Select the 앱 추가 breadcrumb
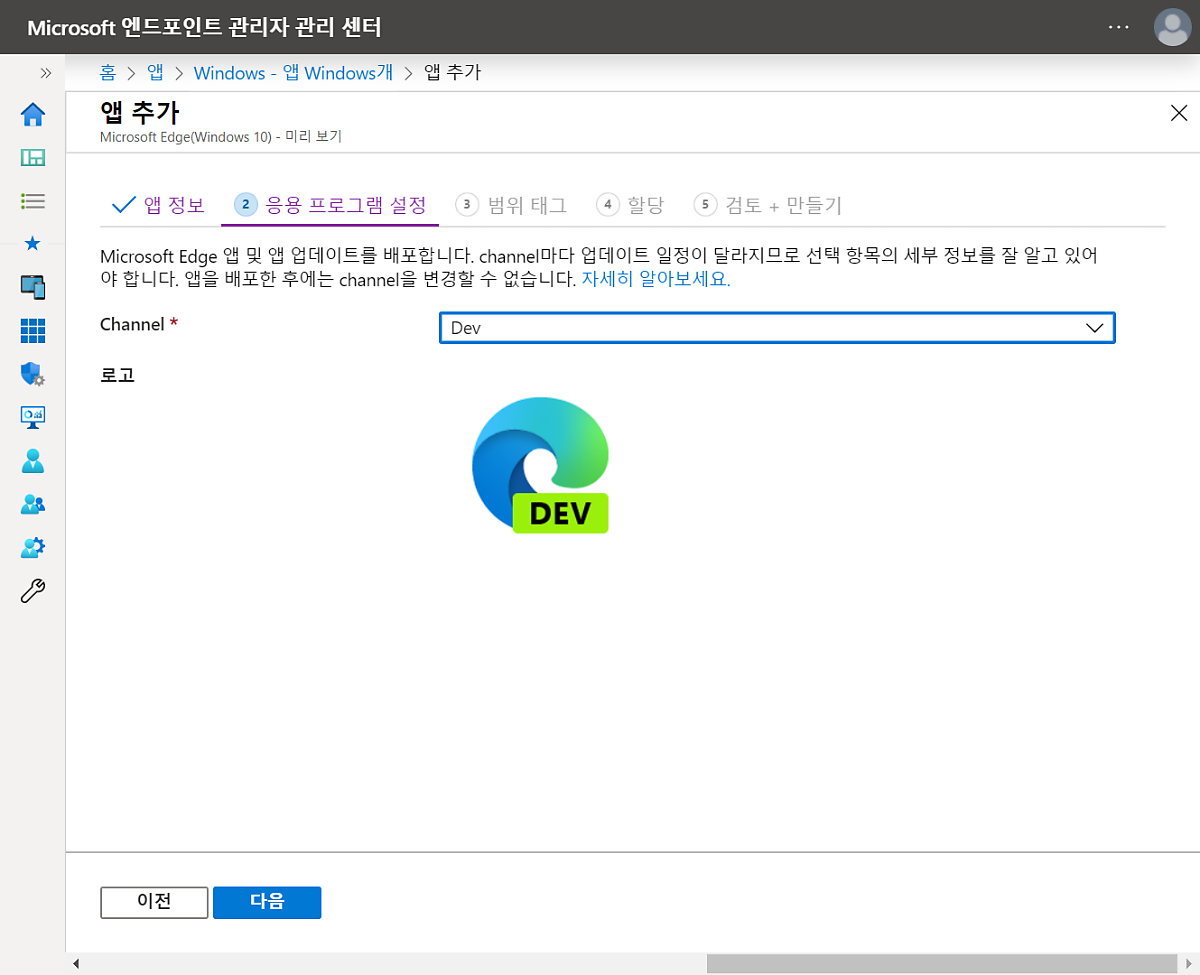This screenshot has width=1200, height=975. [x=453, y=73]
